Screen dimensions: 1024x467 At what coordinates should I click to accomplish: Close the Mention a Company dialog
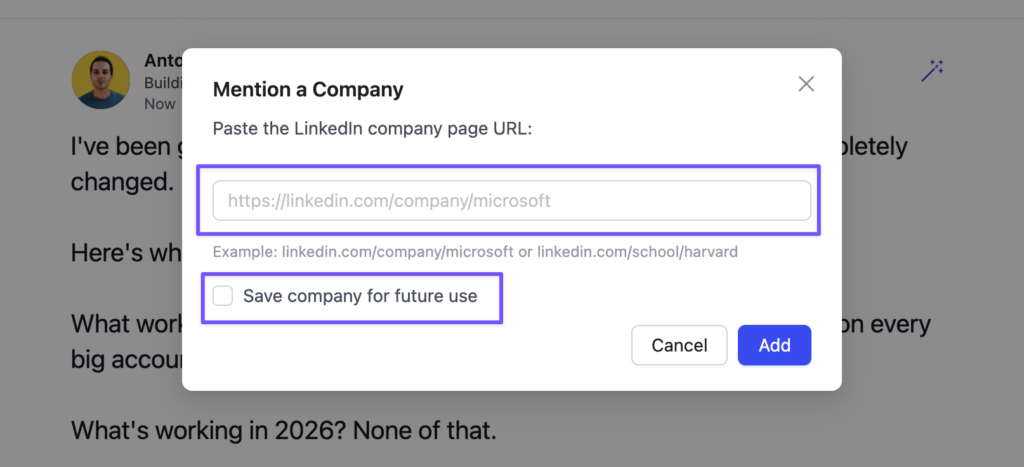pyautogui.click(x=806, y=84)
